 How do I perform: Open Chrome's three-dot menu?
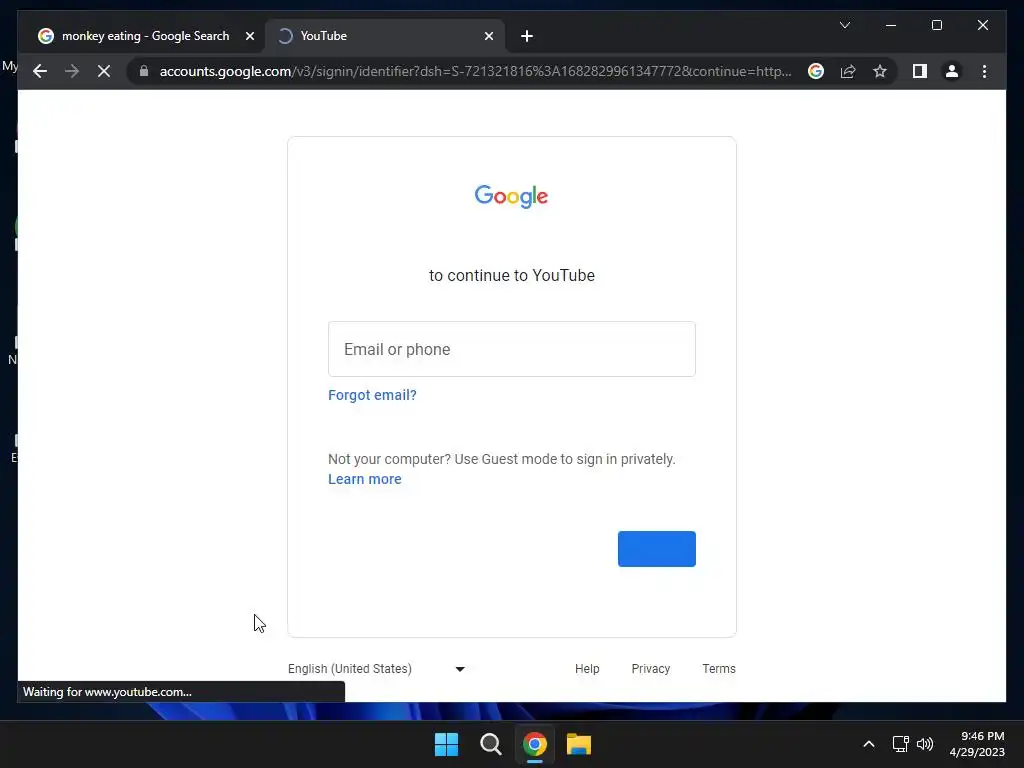pos(984,71)
